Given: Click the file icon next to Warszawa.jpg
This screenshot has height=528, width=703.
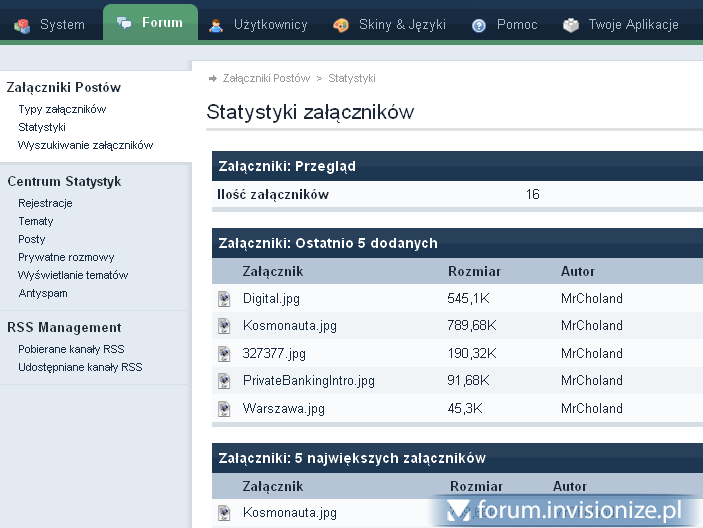Looking at the screenshot, I should click(224, 408).
